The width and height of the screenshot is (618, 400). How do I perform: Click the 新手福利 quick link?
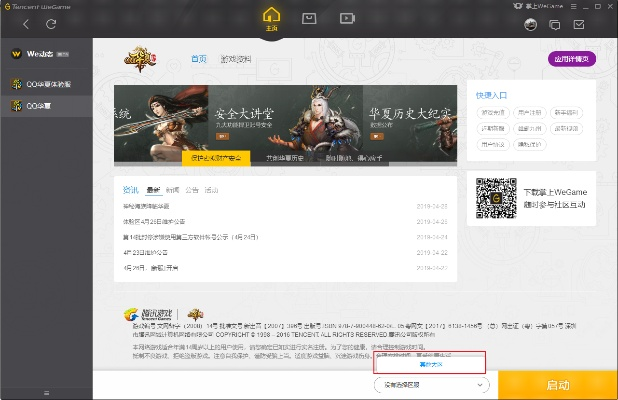[566, 113]
